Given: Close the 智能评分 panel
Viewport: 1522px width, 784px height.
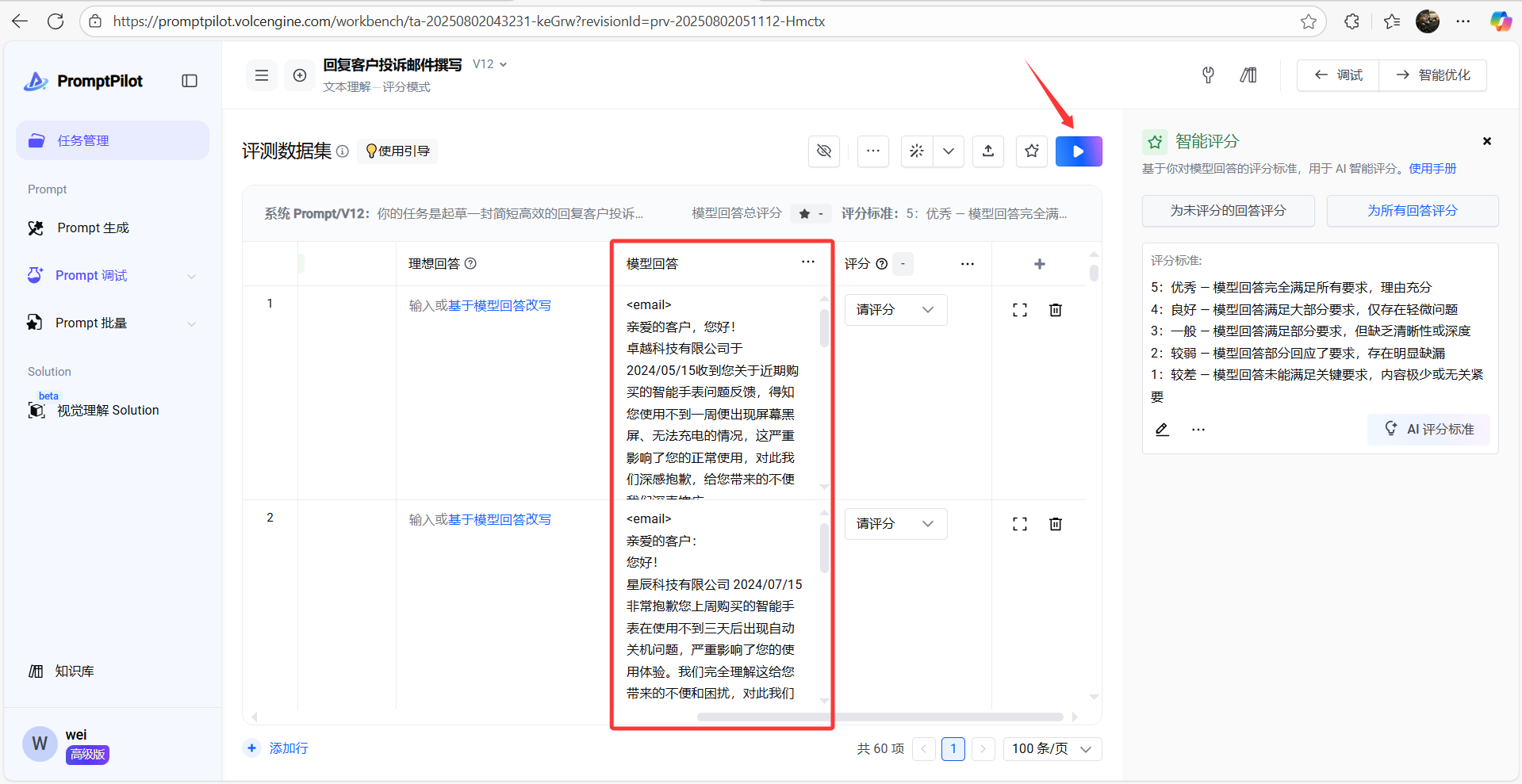Looking at the screenshot, I should [1486, 141].
